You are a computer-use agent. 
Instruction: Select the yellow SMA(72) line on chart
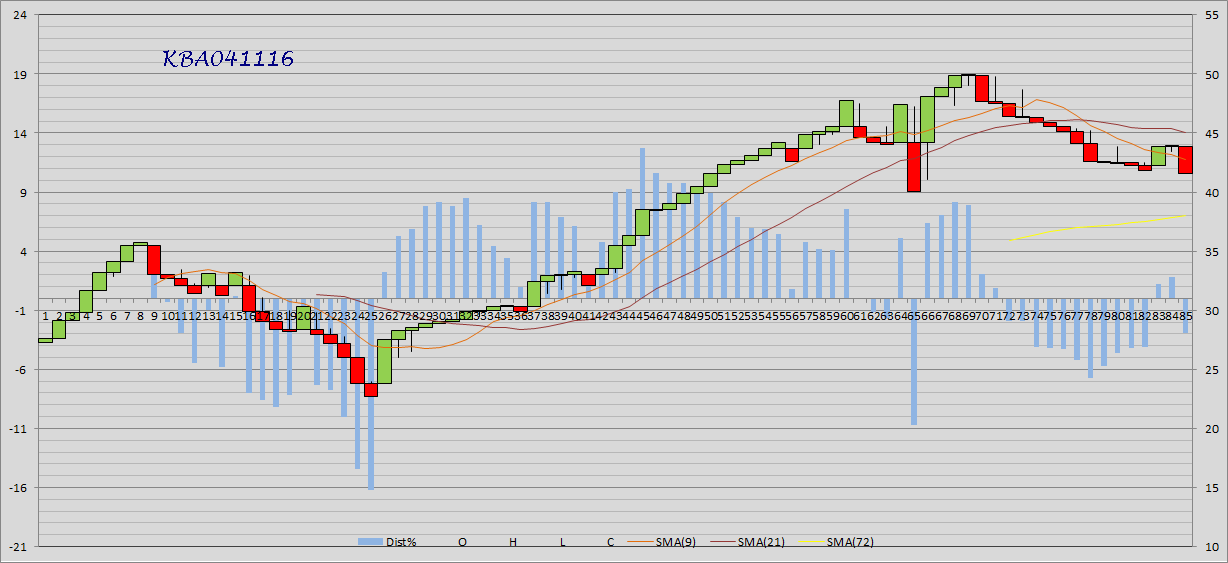(x=1100, y=226)
